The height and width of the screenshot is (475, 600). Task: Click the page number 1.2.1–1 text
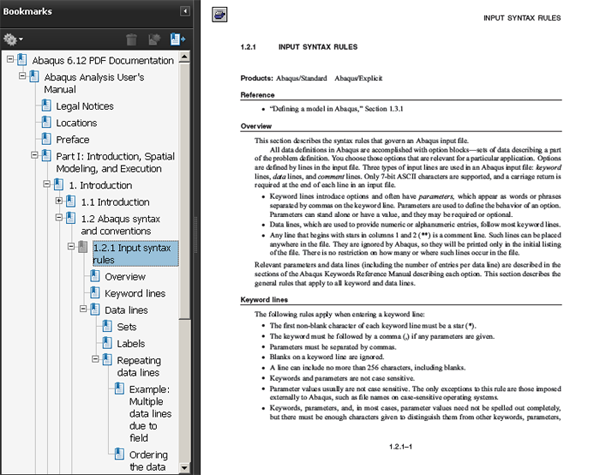tap(401, 447)
